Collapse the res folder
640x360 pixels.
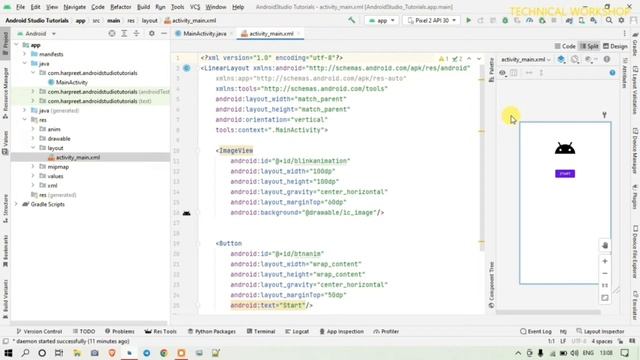(24, 120)
